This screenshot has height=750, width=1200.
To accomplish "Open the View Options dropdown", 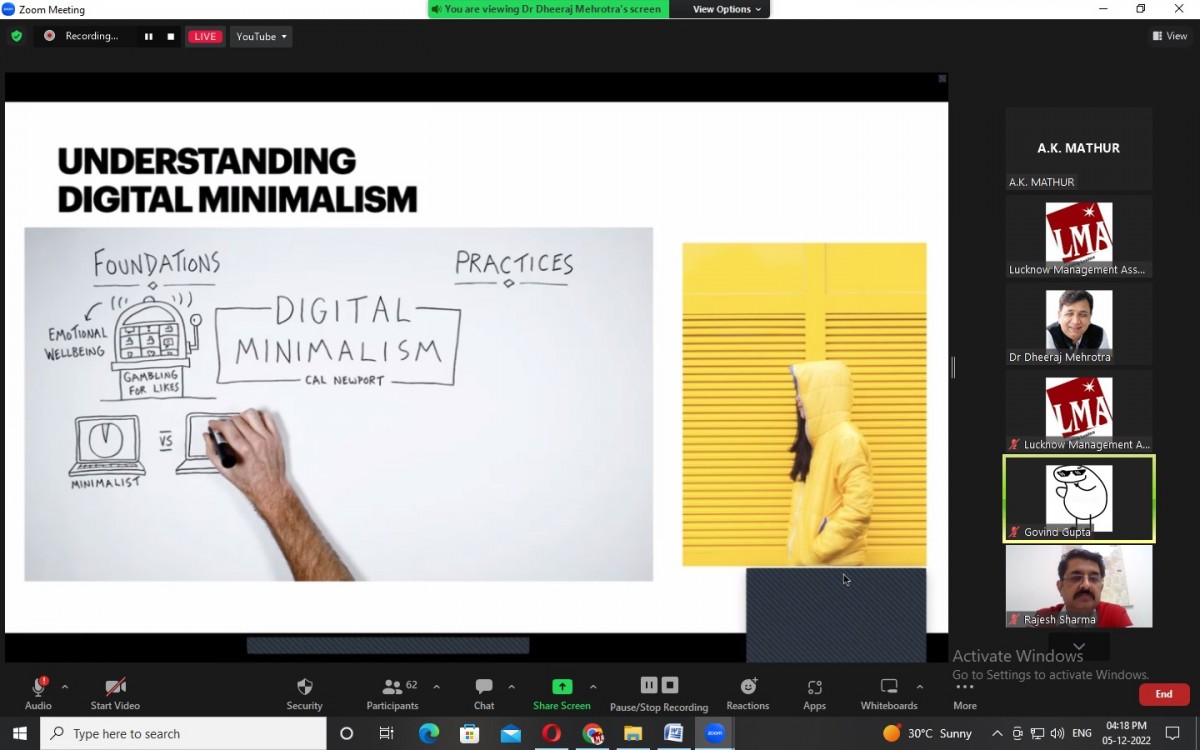I will [x=727, y=9].
